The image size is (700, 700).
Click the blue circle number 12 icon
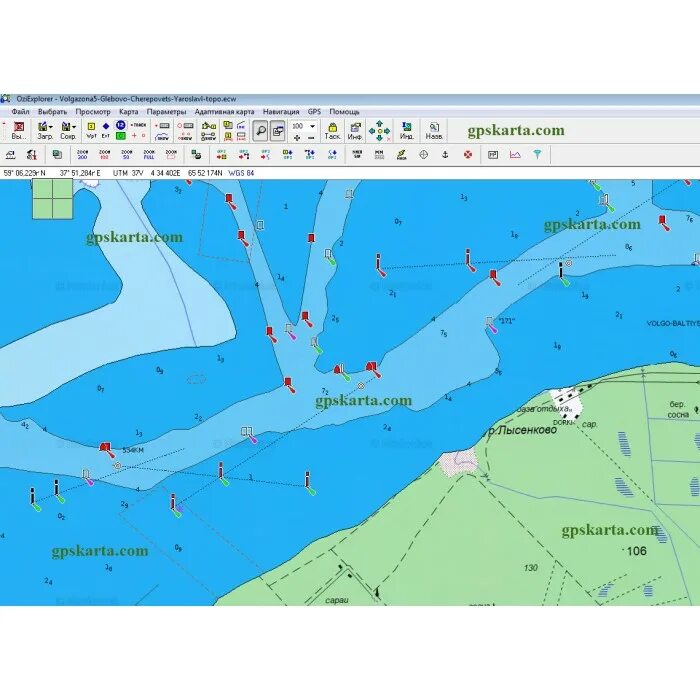click(121, 125)
